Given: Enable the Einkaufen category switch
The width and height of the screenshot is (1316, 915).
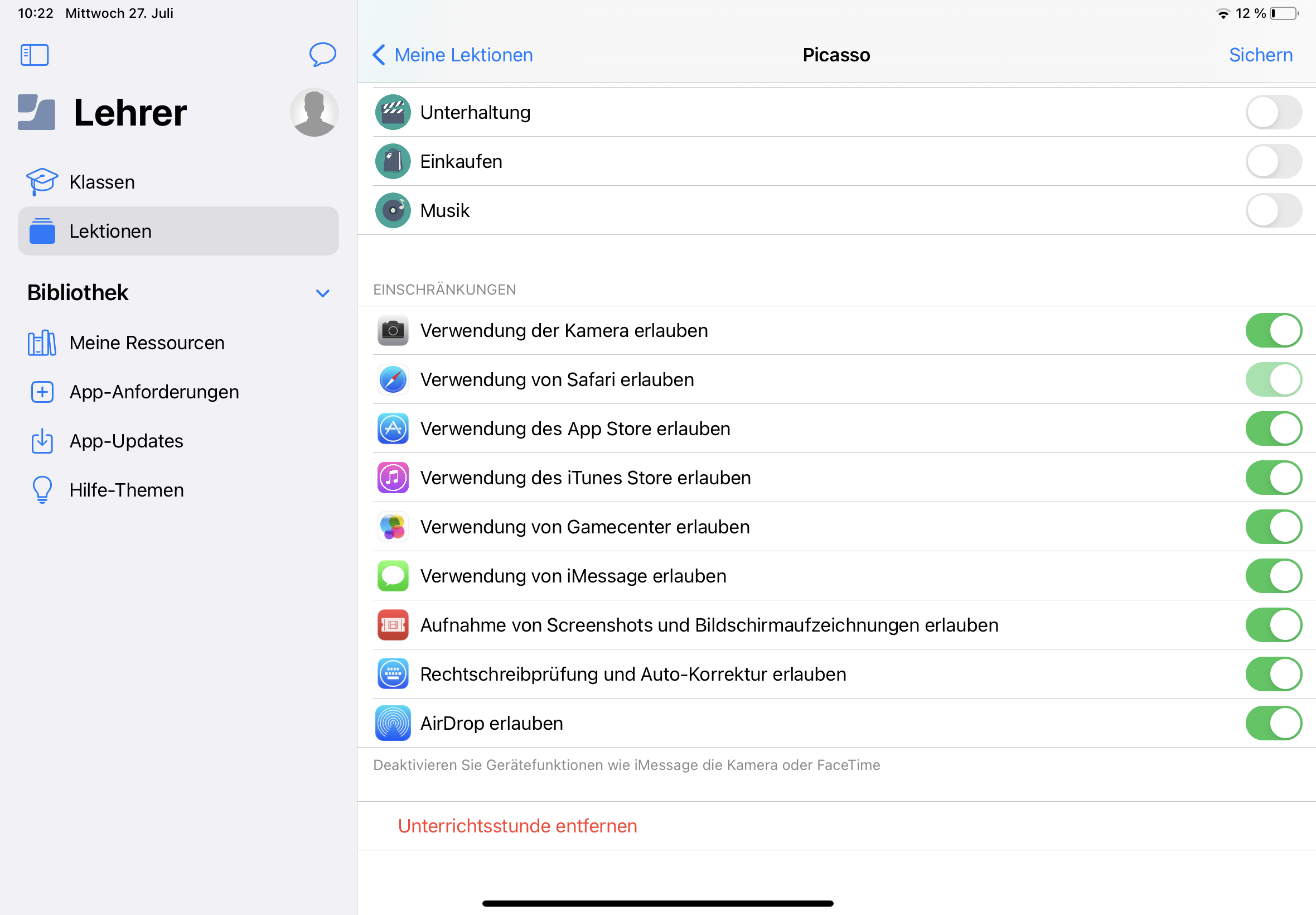Looking at the screenshot, I should coord(1274,162).
